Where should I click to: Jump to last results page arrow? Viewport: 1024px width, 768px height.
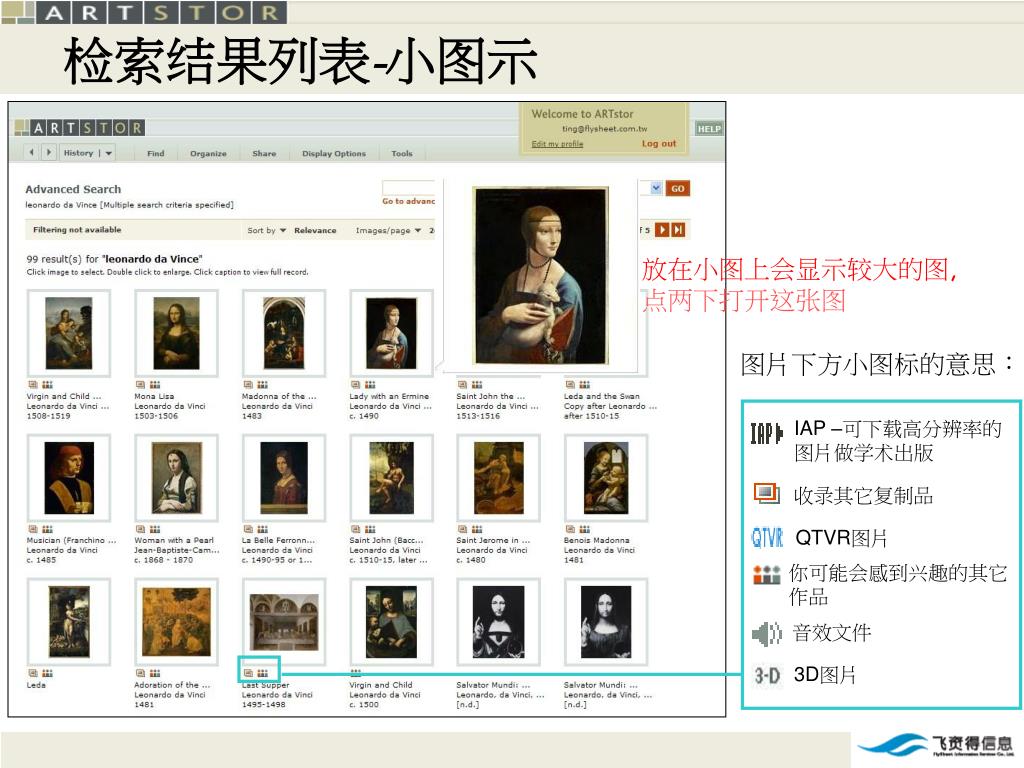(678, 230)
